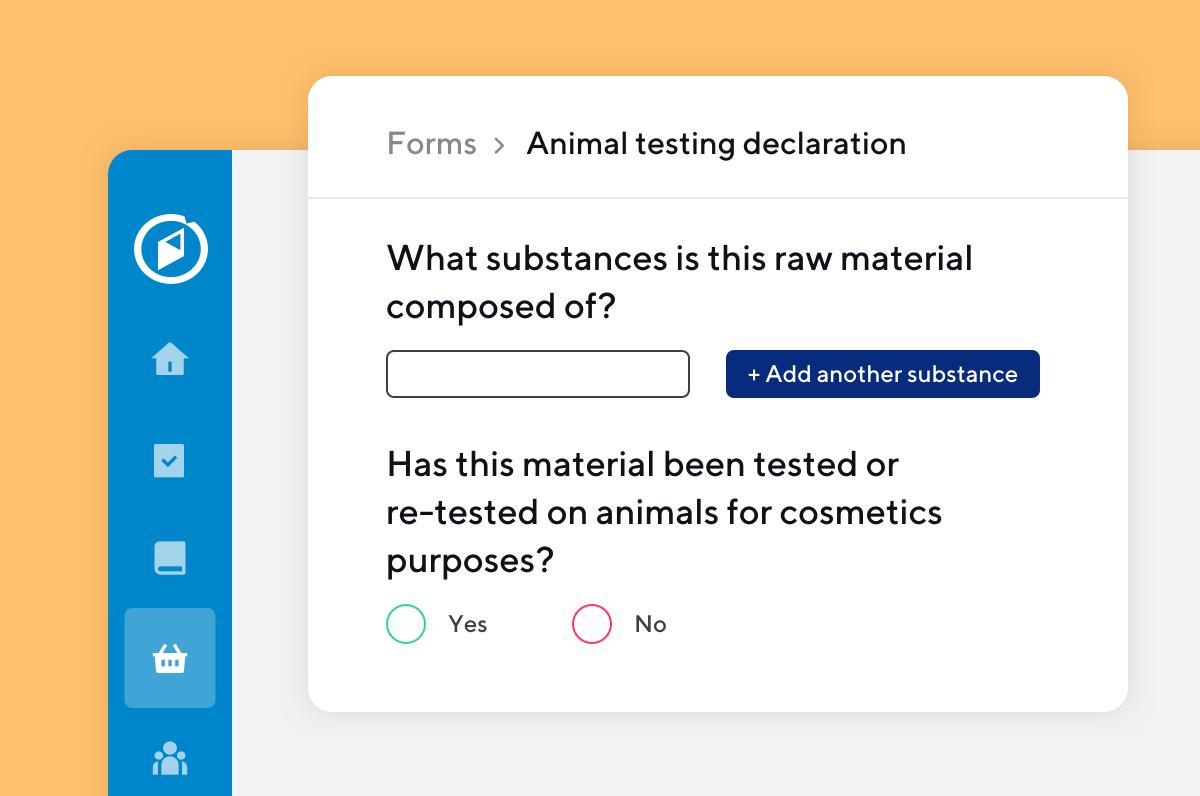Select the green Yes radio button

[x=406, y=624]
